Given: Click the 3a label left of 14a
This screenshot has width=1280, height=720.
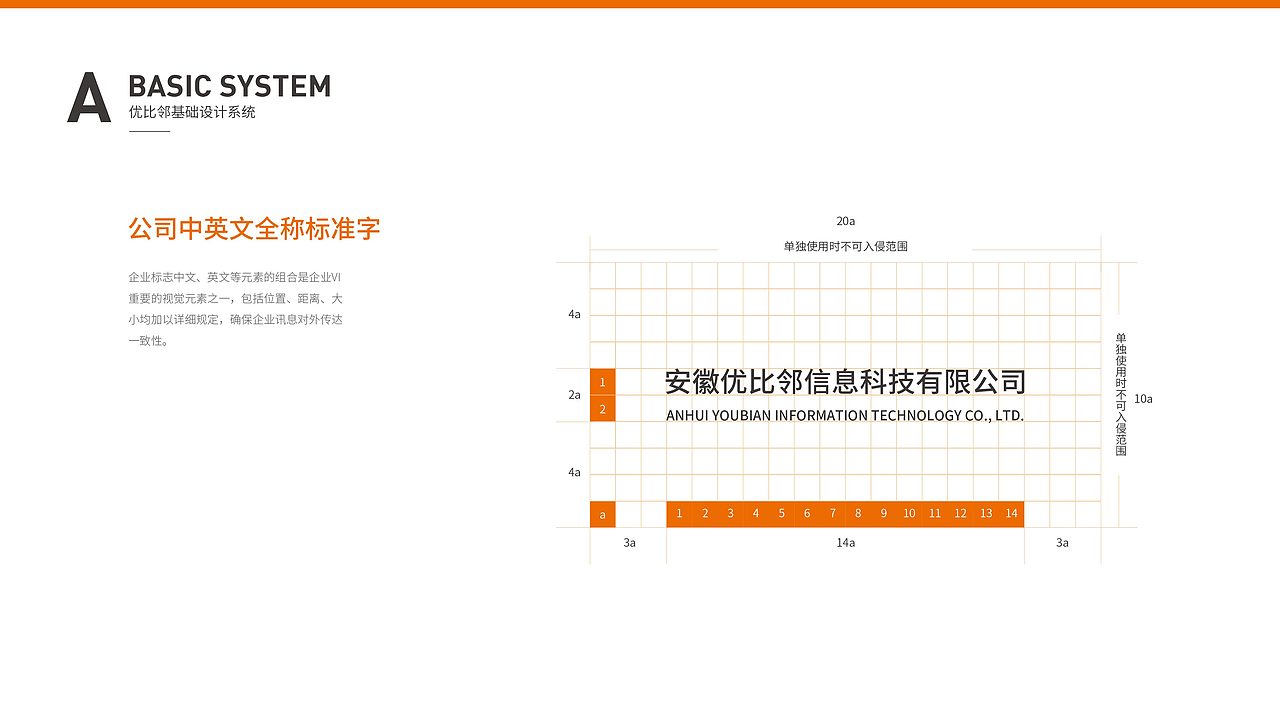Looking at the screenshot, I should pos(630,543).
